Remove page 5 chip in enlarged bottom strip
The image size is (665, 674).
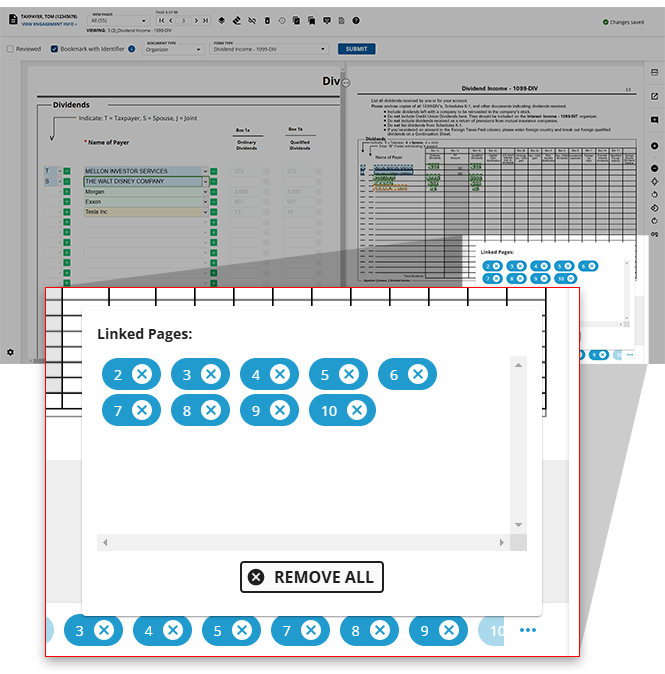coord(242,630)
